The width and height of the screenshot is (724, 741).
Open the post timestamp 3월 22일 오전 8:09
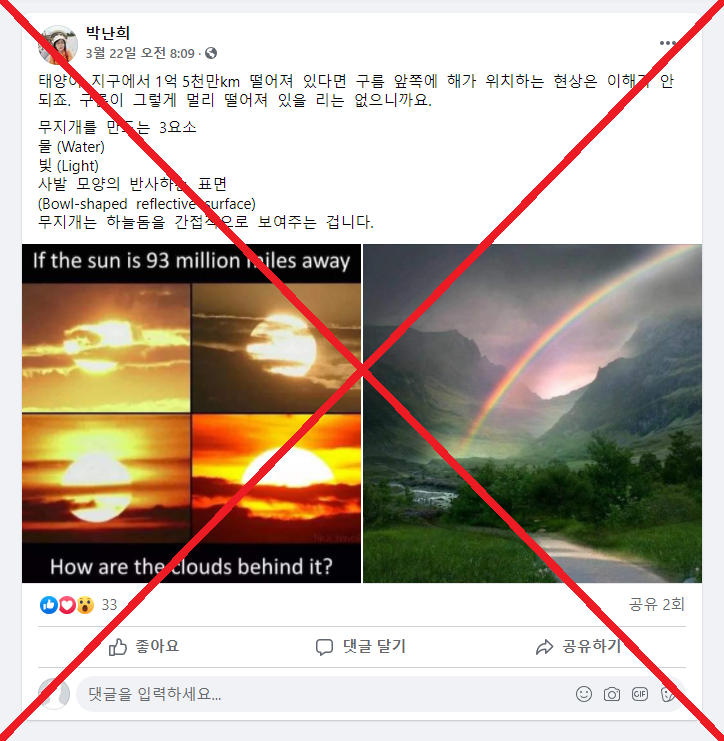(140, 53)
